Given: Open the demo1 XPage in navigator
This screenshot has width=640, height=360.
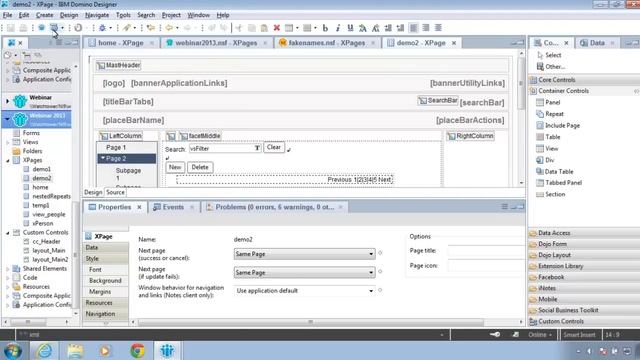Looking at the screenshot, I should point(42,169).
